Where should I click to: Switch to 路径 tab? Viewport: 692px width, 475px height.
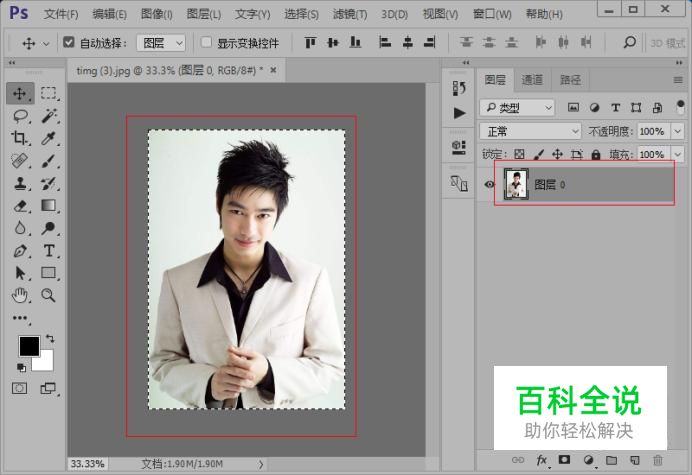pyautogui.click(x=571, y=80)
